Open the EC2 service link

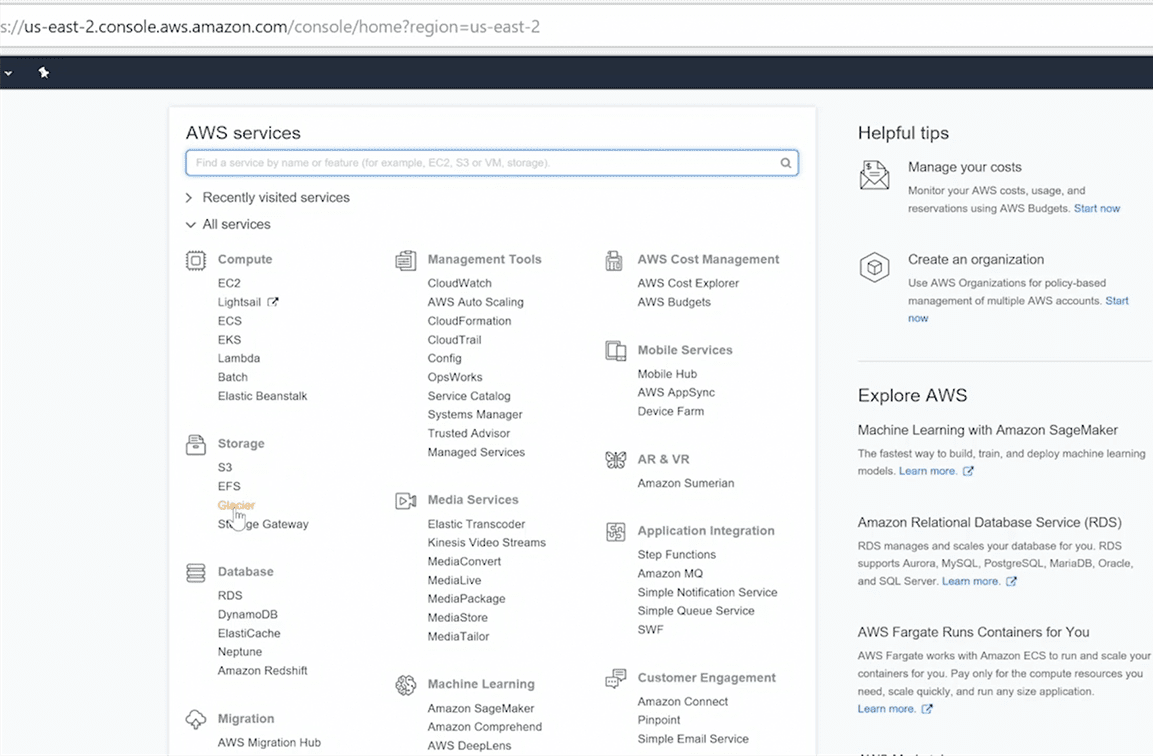[x=229, y=284]
